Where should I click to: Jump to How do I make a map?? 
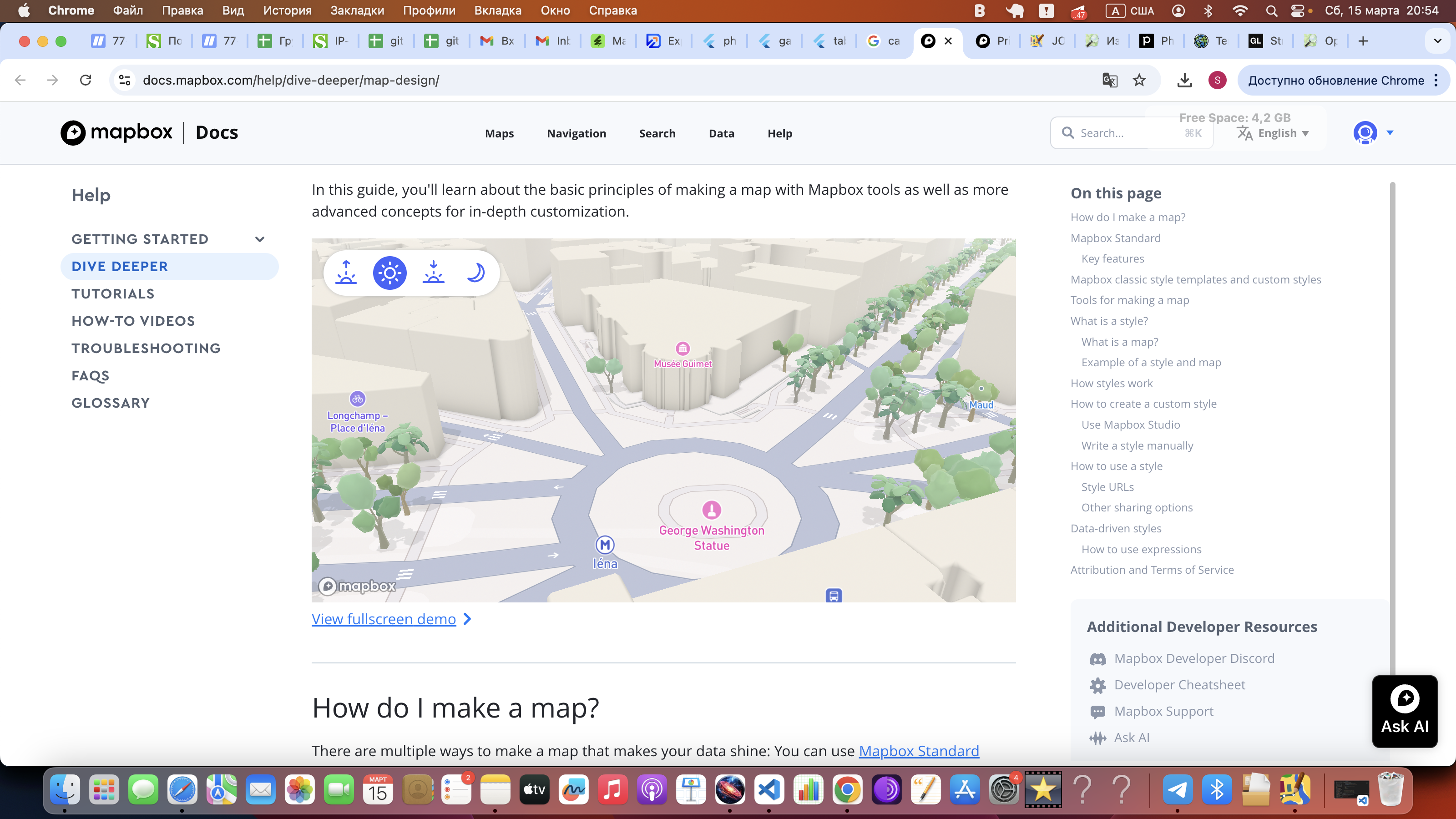pyautogui.click(x=1127, y=217)
